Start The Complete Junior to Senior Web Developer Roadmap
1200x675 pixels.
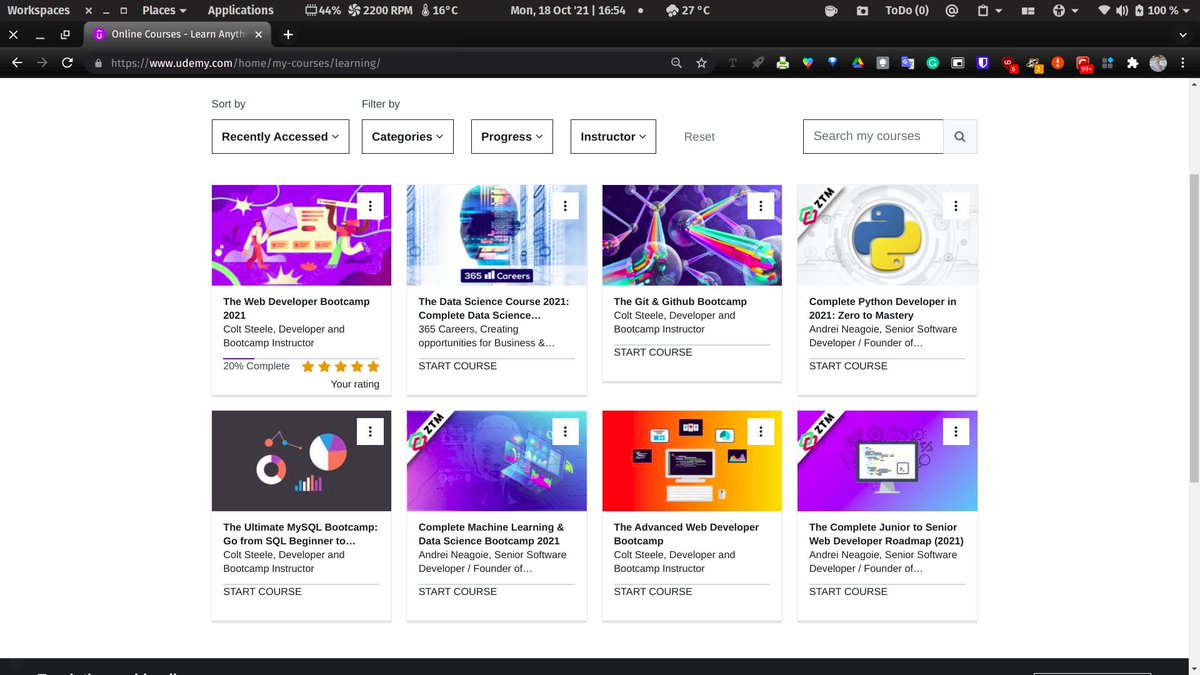(x=848, y=592)
